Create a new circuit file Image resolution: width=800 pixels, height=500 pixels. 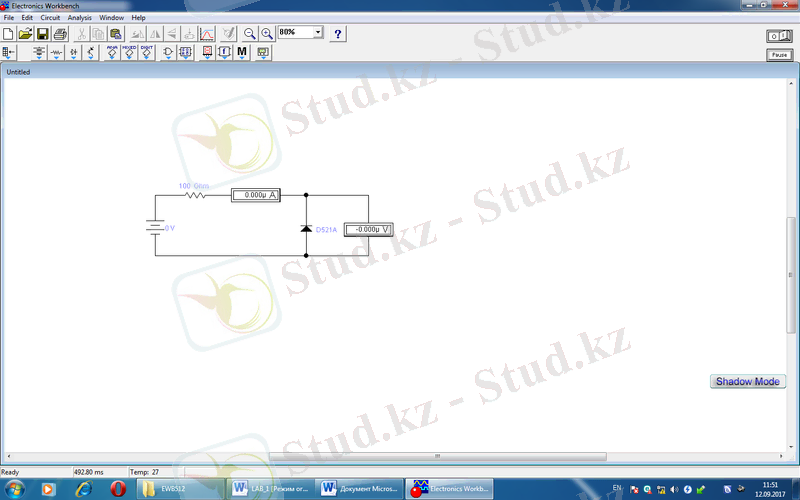[8, 34]
